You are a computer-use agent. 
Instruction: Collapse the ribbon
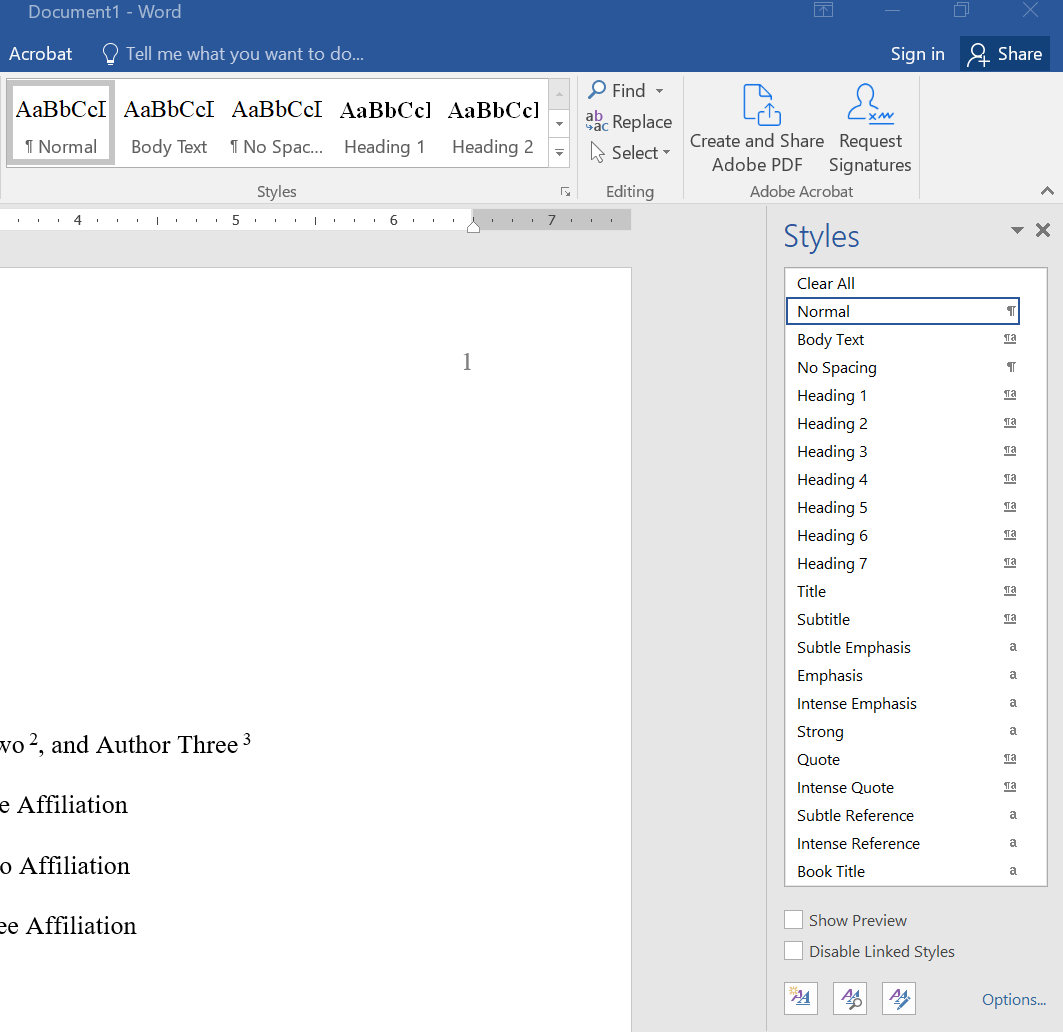pos(1047,191)
